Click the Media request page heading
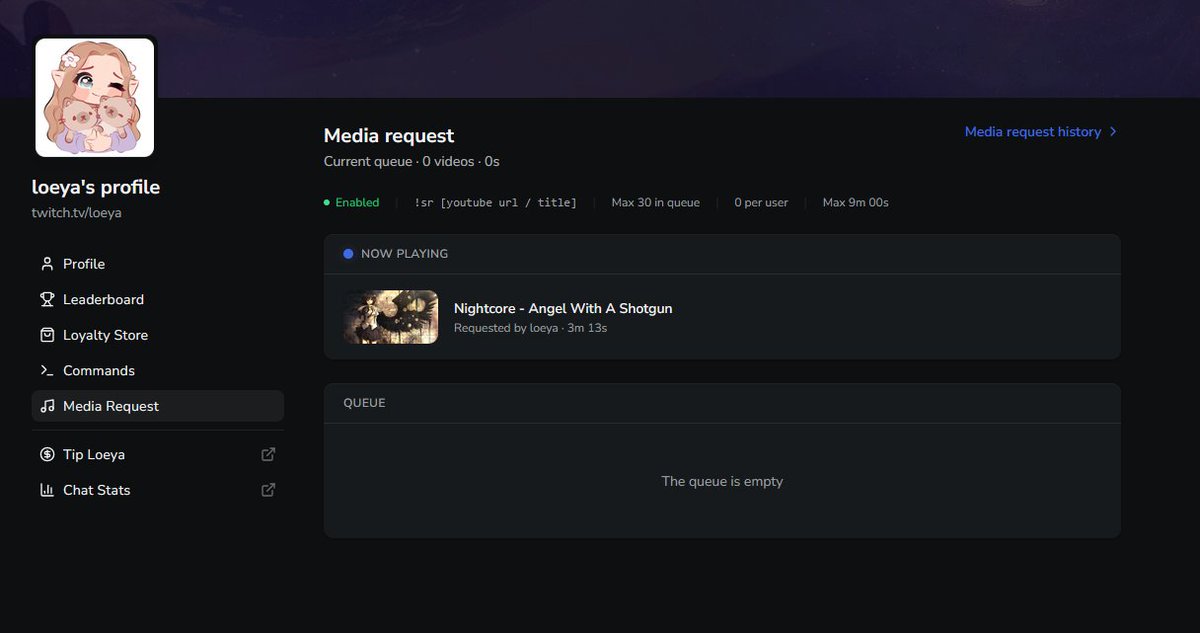The image size is (1200, 633). click(389, 135)
